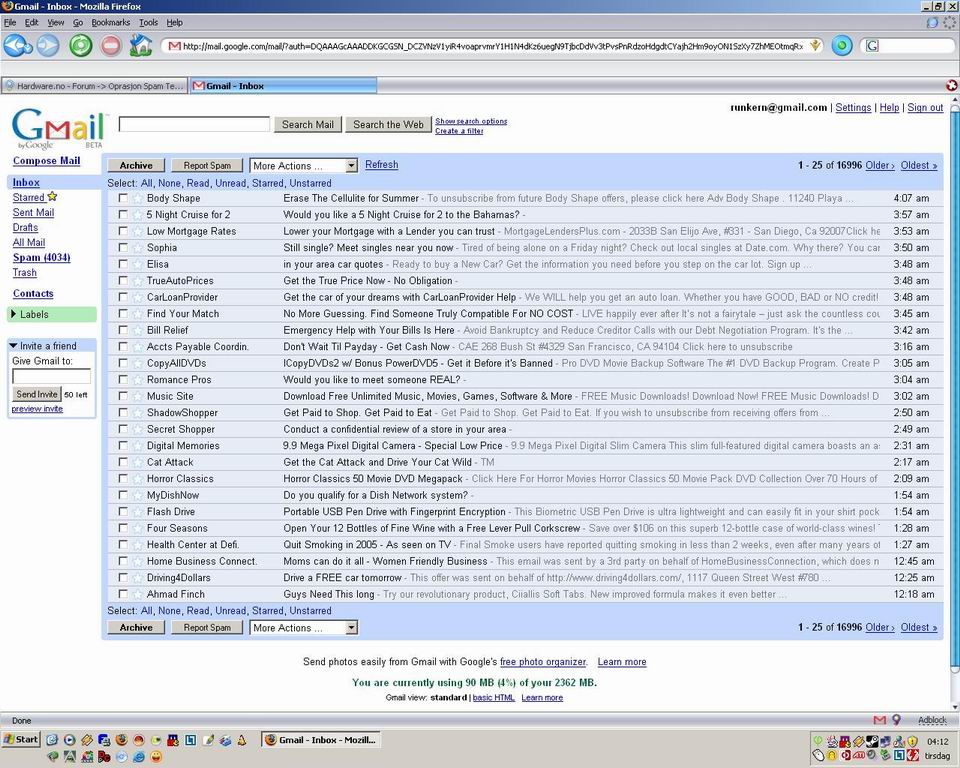This screenshot has width=960, height=768.
Task: Click Adblock in the status bar
Action: [x=932, y=720]
